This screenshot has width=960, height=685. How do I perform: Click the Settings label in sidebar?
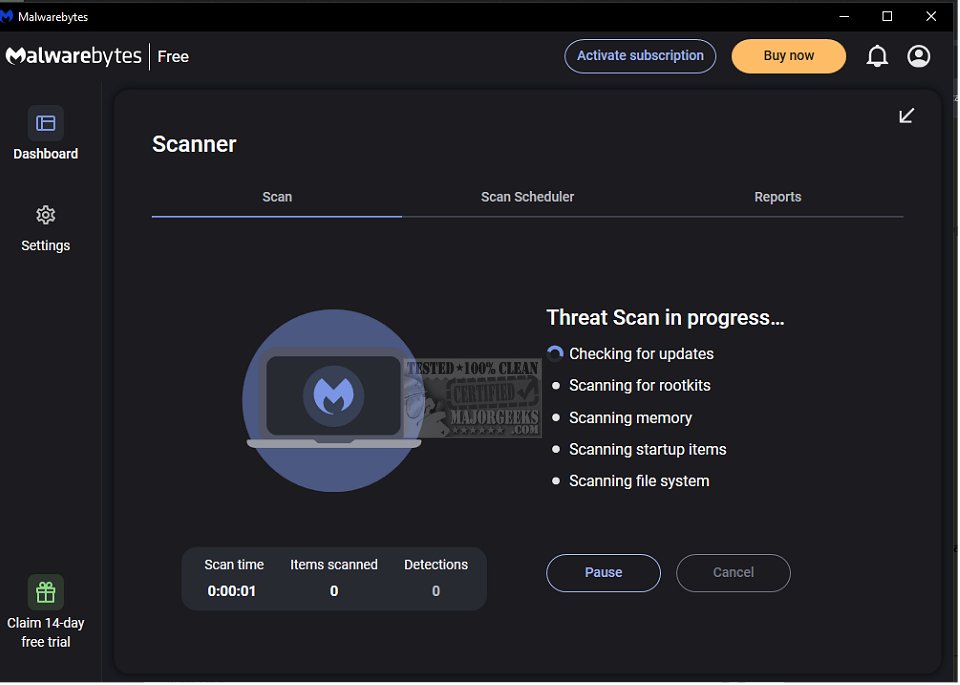click(45, 245)
